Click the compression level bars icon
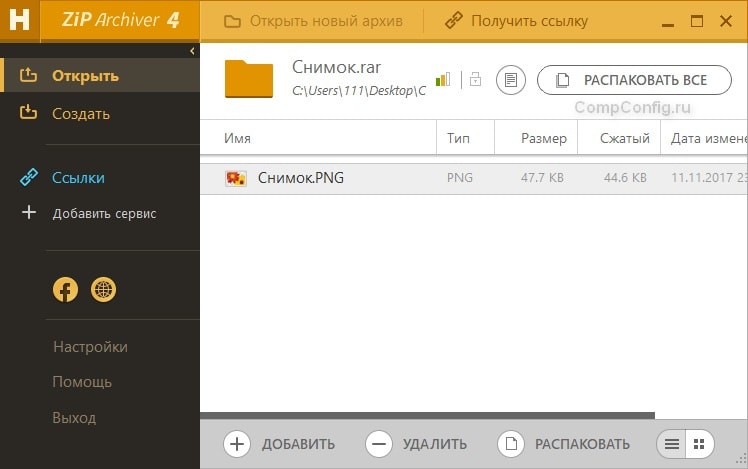The height and width of the screenshot is (469, 748). coord(443,80)
